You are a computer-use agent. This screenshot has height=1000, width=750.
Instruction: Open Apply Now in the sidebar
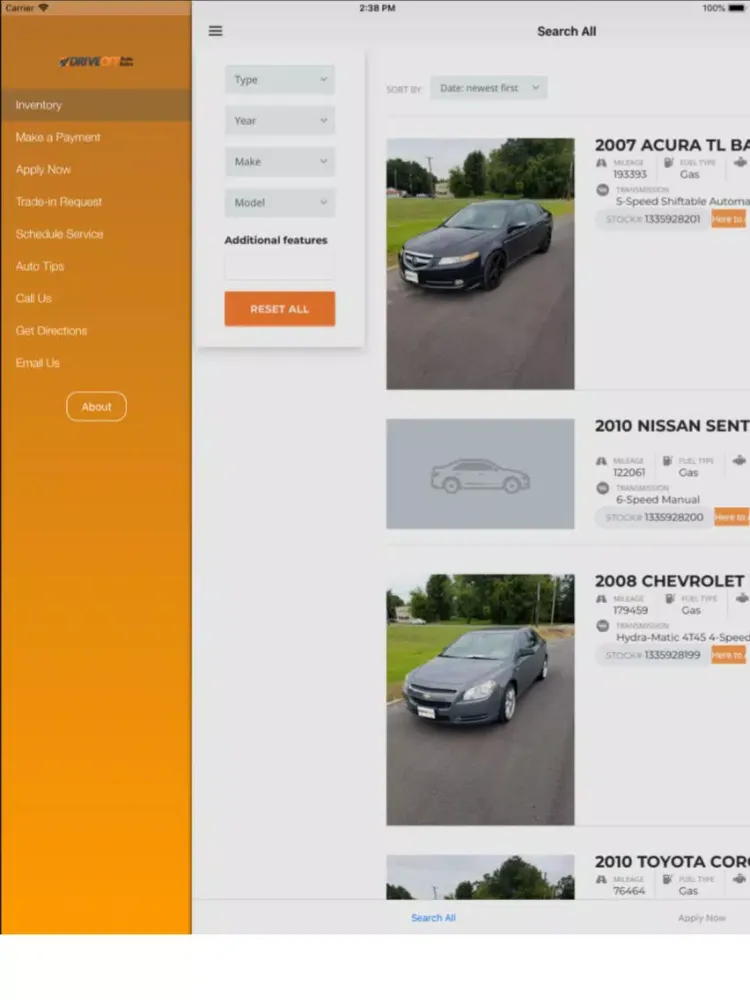pos(96,170)
